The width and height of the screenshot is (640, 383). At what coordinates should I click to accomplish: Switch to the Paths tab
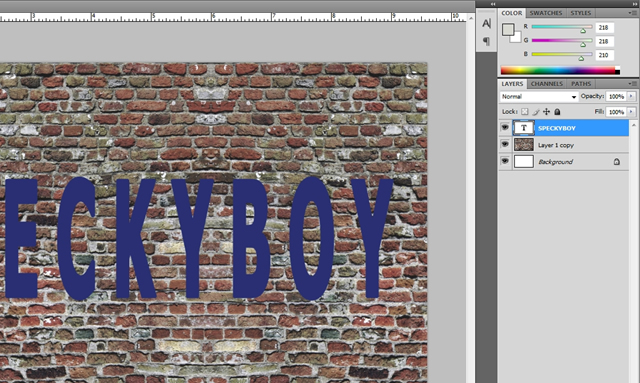pos(581,84)
